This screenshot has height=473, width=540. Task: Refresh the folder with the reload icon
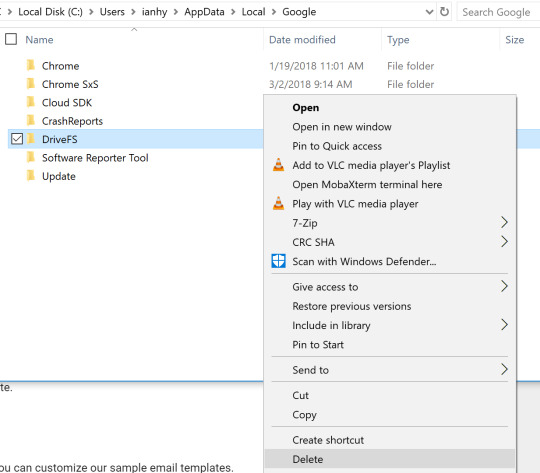click(x=444, y=12)
